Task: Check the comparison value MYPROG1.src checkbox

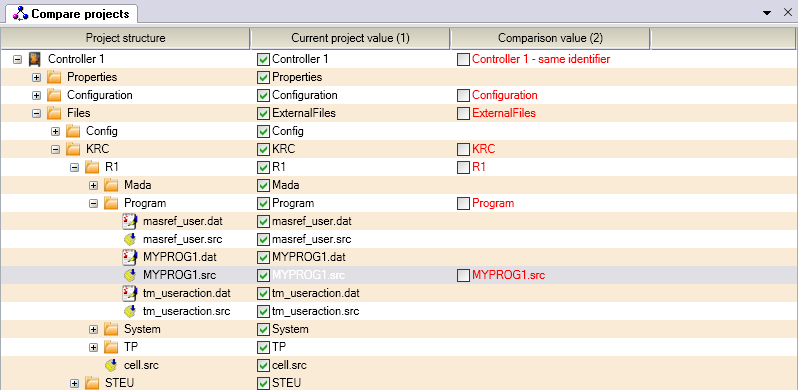Action: click(463, 275)
